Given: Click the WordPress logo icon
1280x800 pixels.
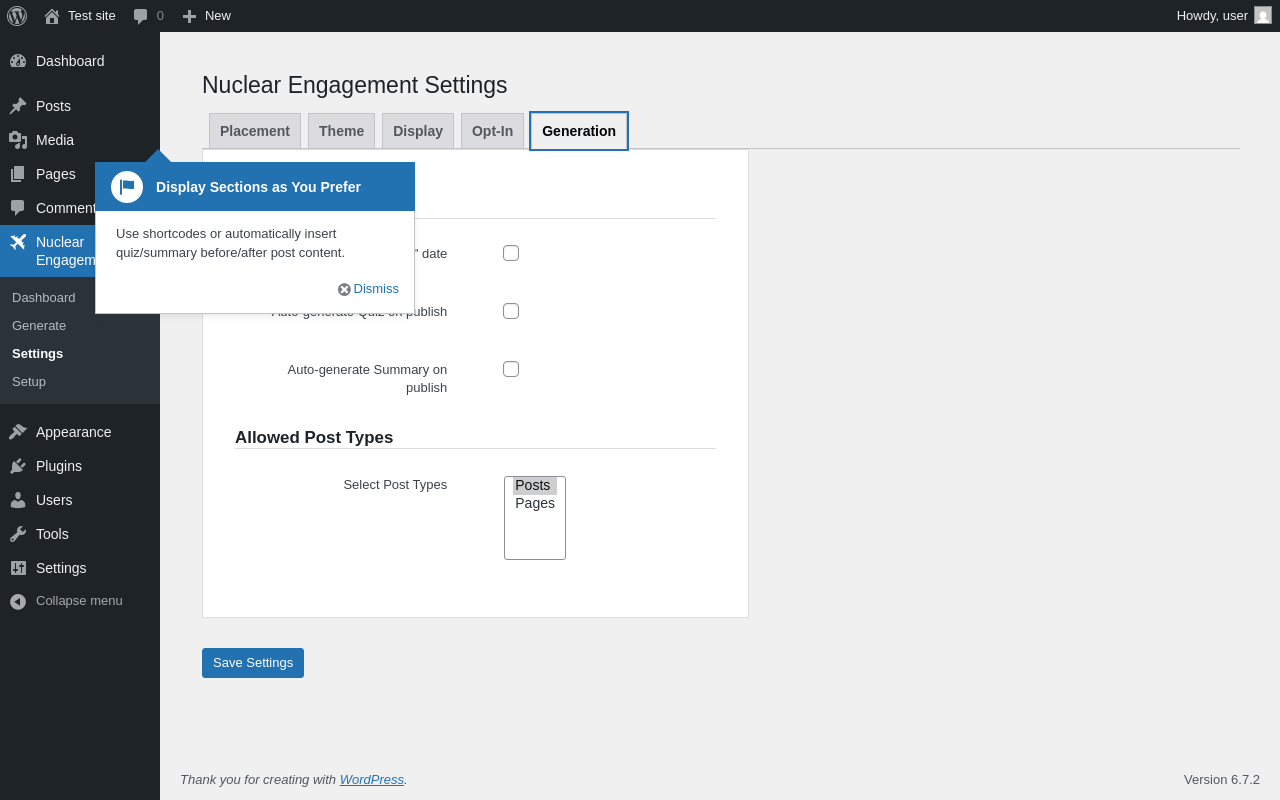Looking at the screenshot, I should (17, 16).
